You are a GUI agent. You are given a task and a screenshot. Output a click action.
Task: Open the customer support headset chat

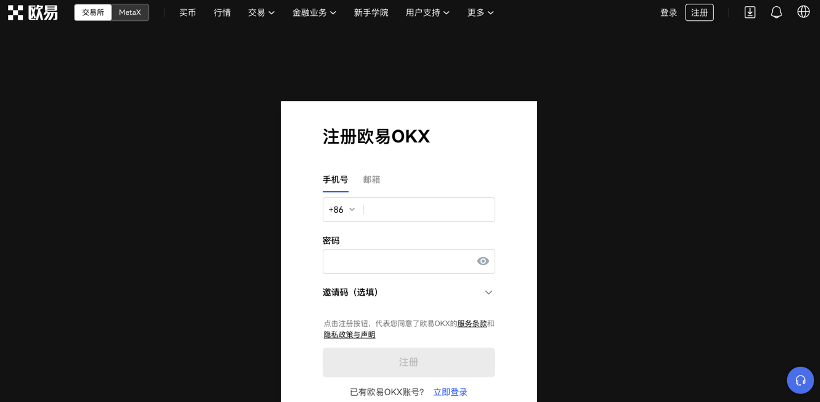[800, 380]
